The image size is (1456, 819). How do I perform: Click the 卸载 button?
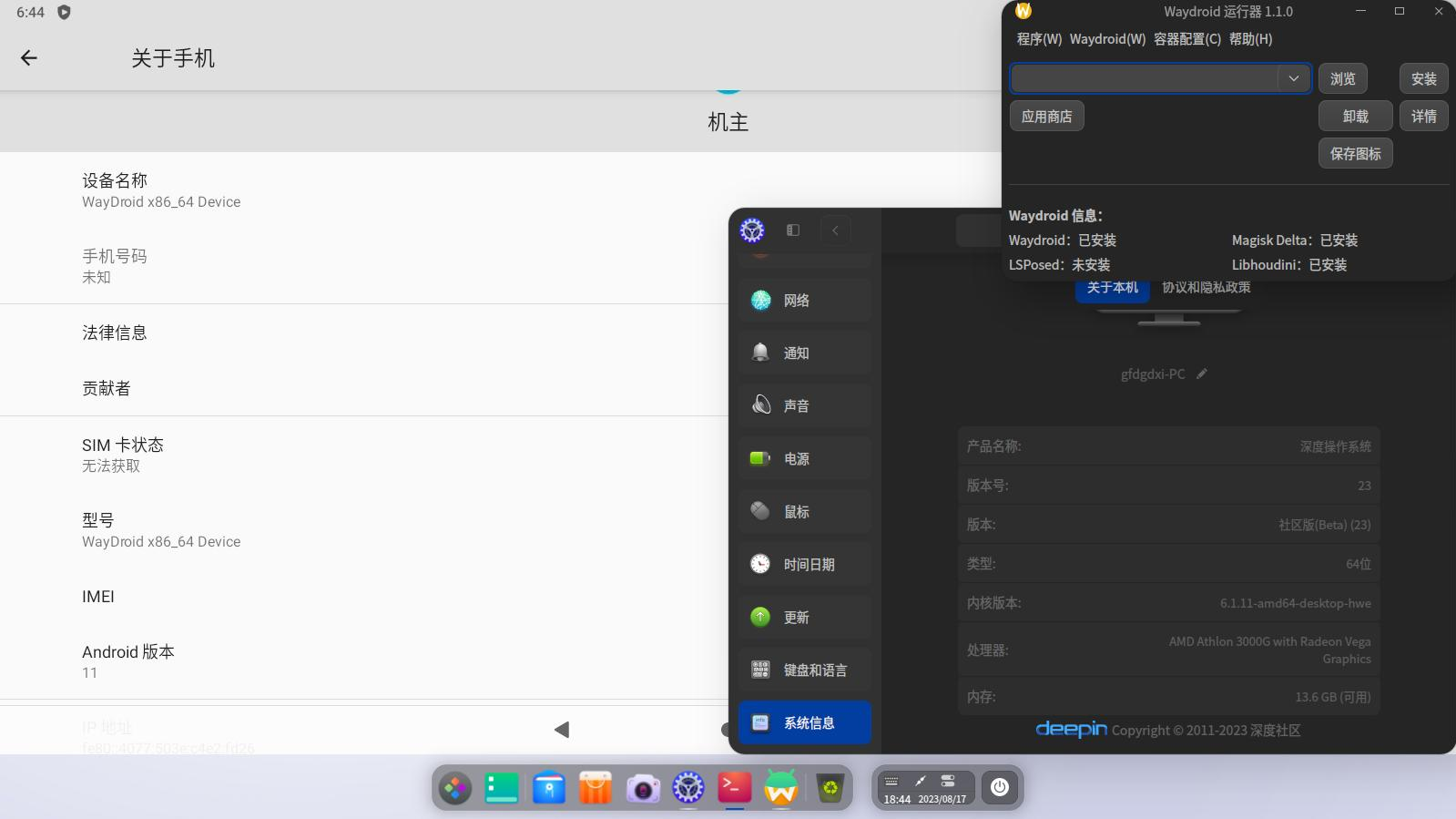click(1355, 116)
